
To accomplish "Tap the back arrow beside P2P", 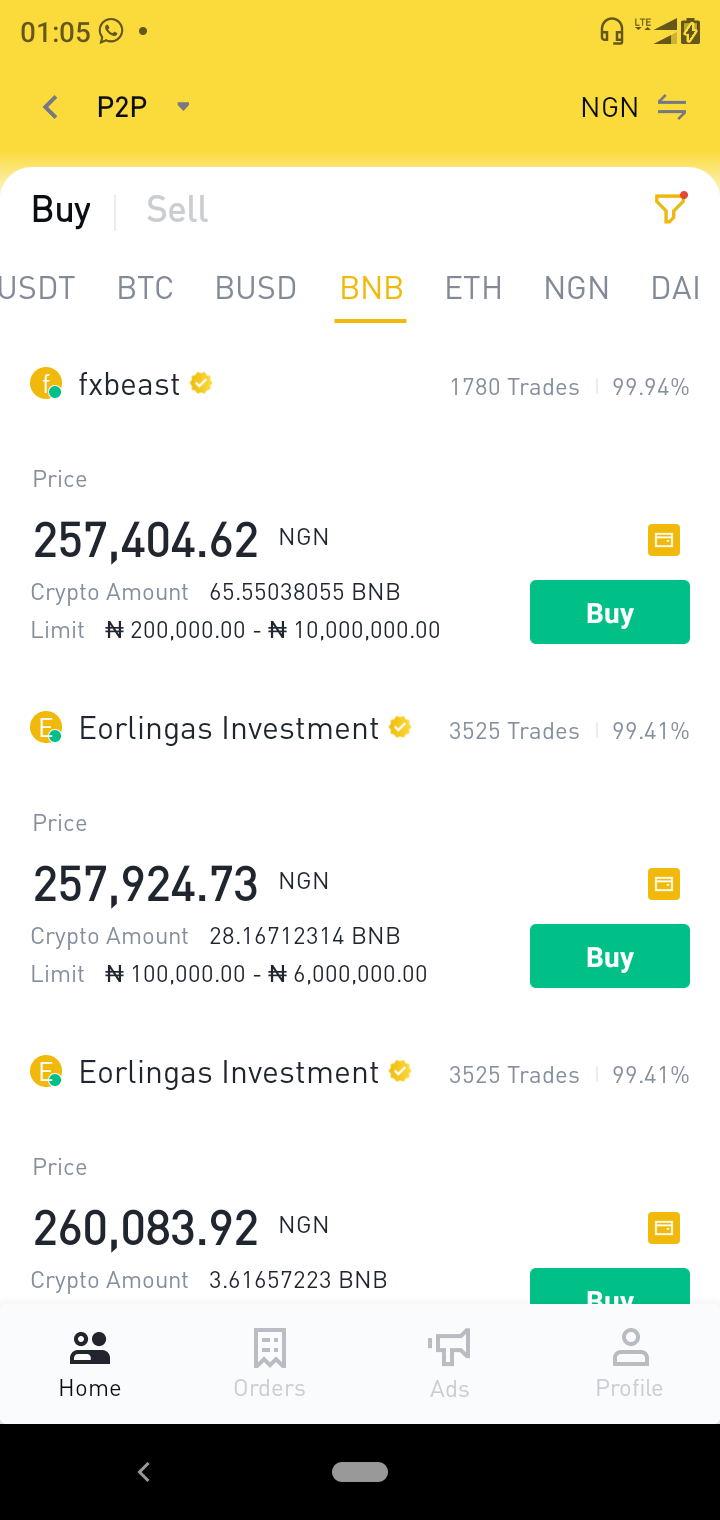I will pyautogui.click(x=51, y=107).
